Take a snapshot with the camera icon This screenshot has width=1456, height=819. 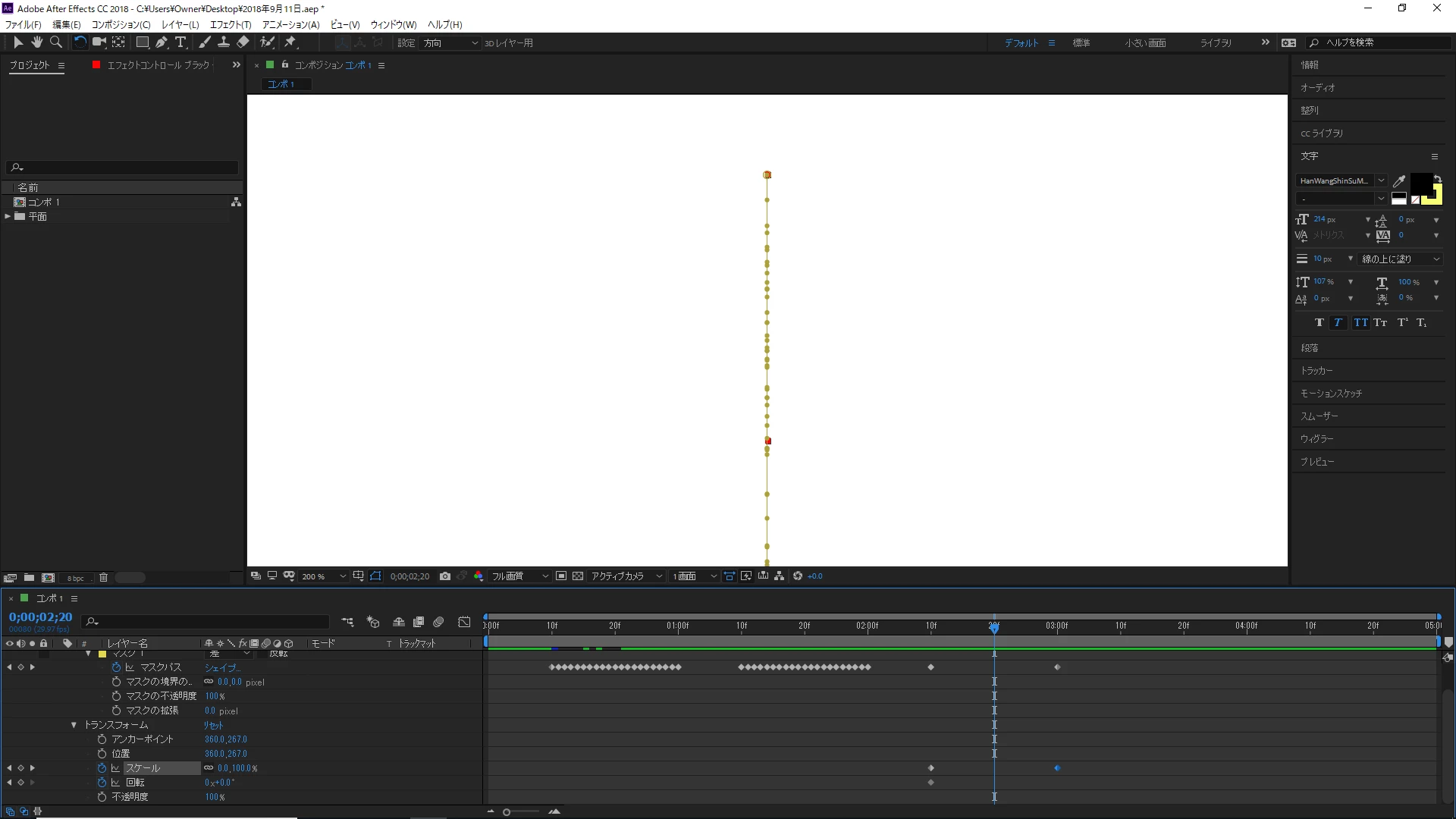pyautogui.click(x=445, y=576)
